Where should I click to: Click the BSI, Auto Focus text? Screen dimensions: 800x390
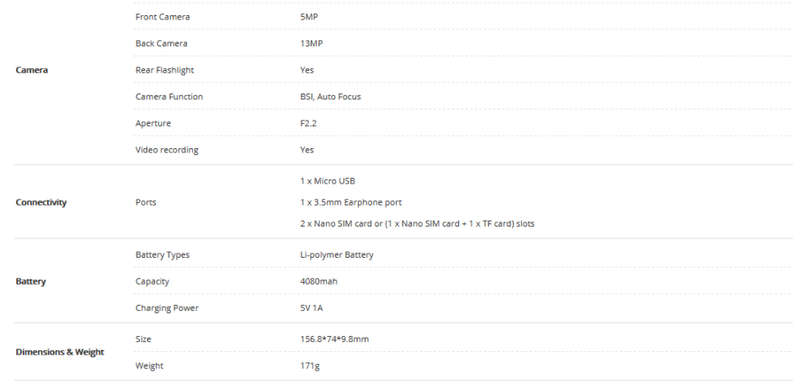tap(331, 96)
